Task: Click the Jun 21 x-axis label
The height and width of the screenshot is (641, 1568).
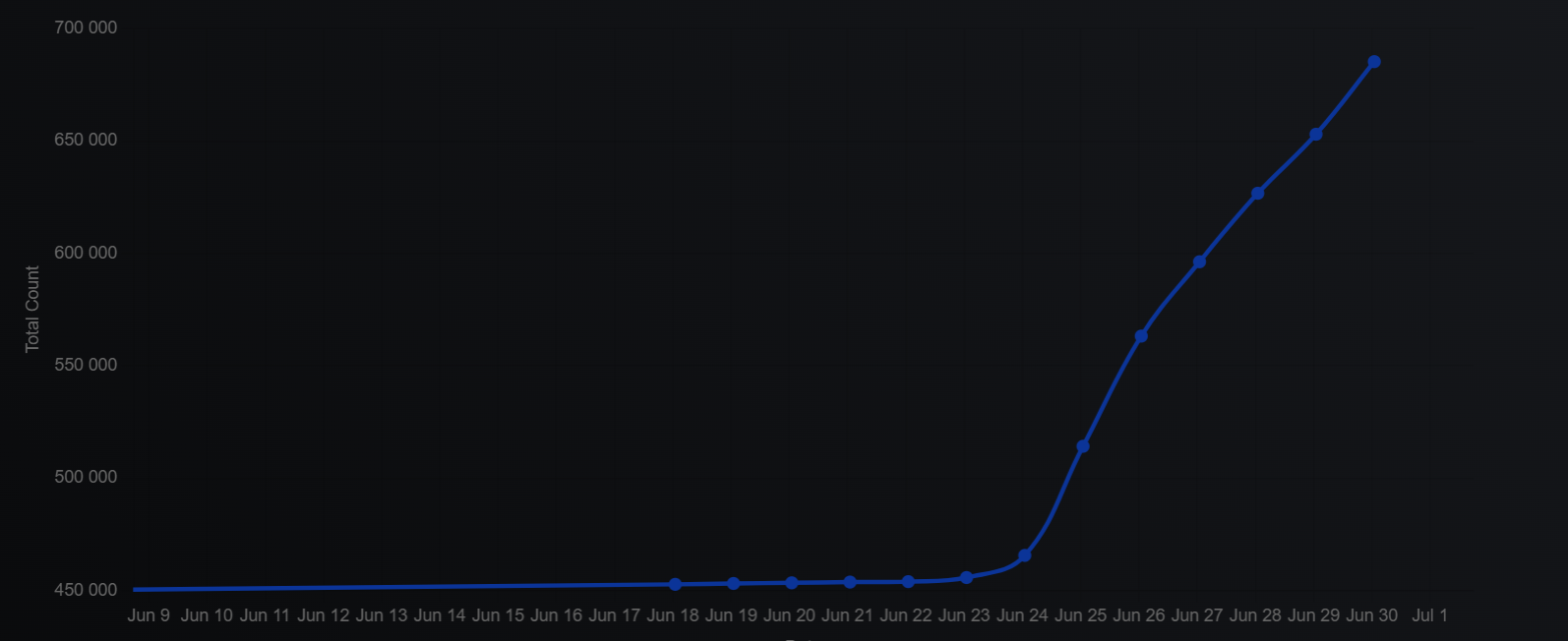Action: tap(847, 615)
